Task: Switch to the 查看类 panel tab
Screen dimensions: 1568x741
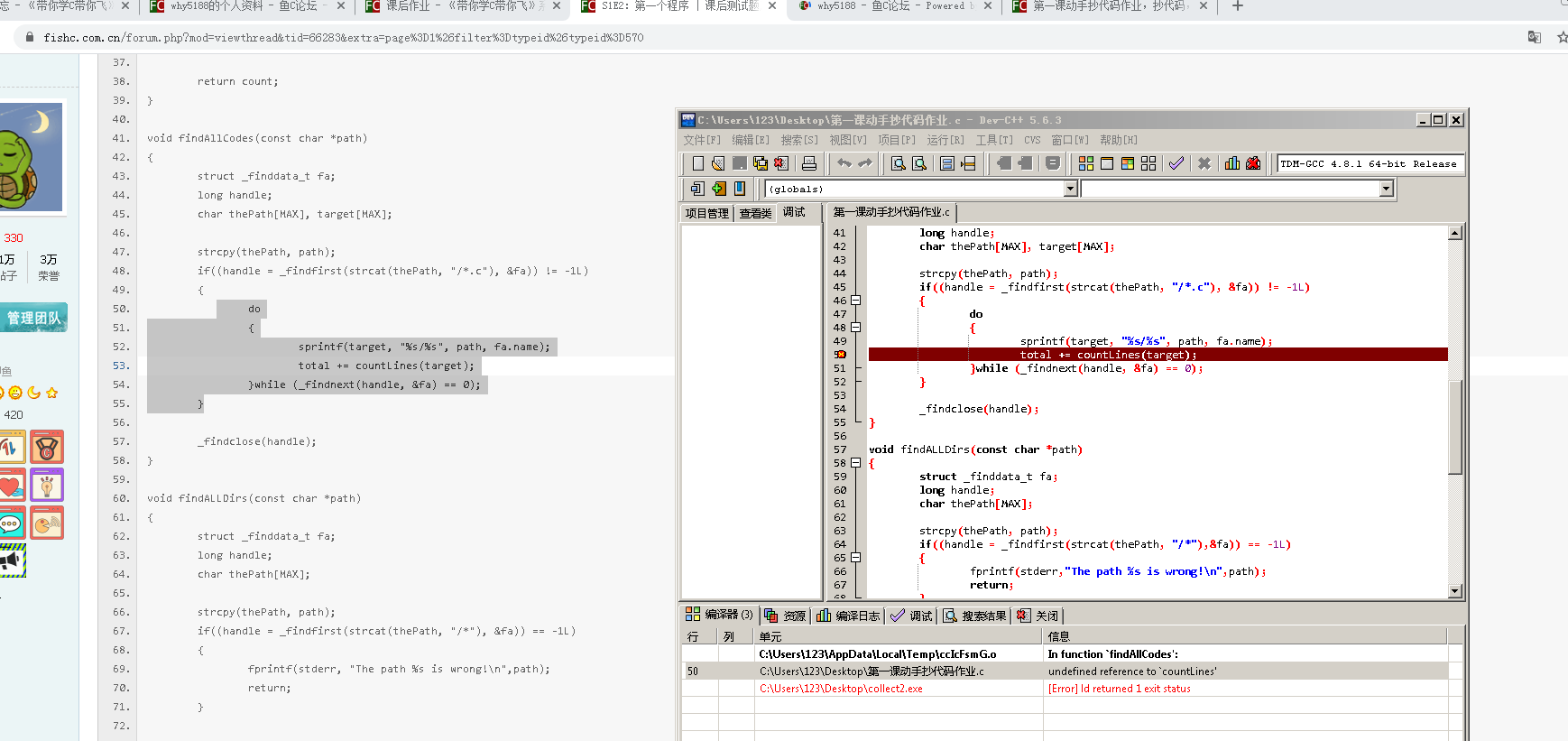Action: tap(756, 213)
